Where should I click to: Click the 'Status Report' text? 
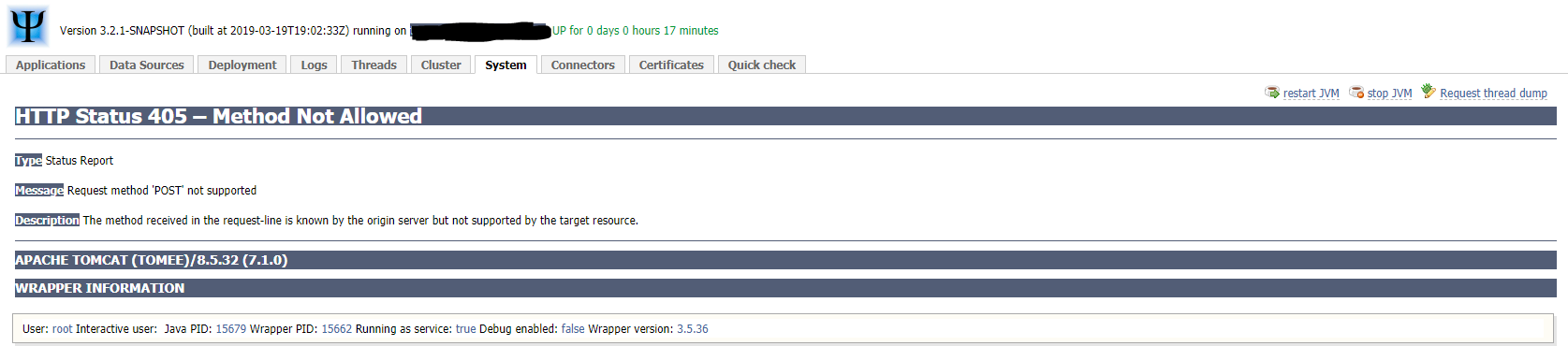80,161
